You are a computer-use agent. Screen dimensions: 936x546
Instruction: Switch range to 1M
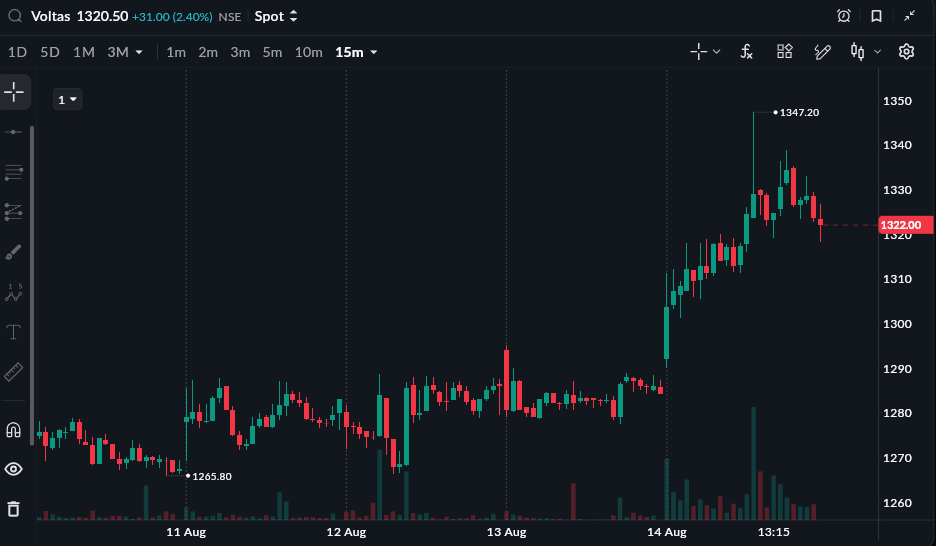pyautogui.click(x=84, y=53)
